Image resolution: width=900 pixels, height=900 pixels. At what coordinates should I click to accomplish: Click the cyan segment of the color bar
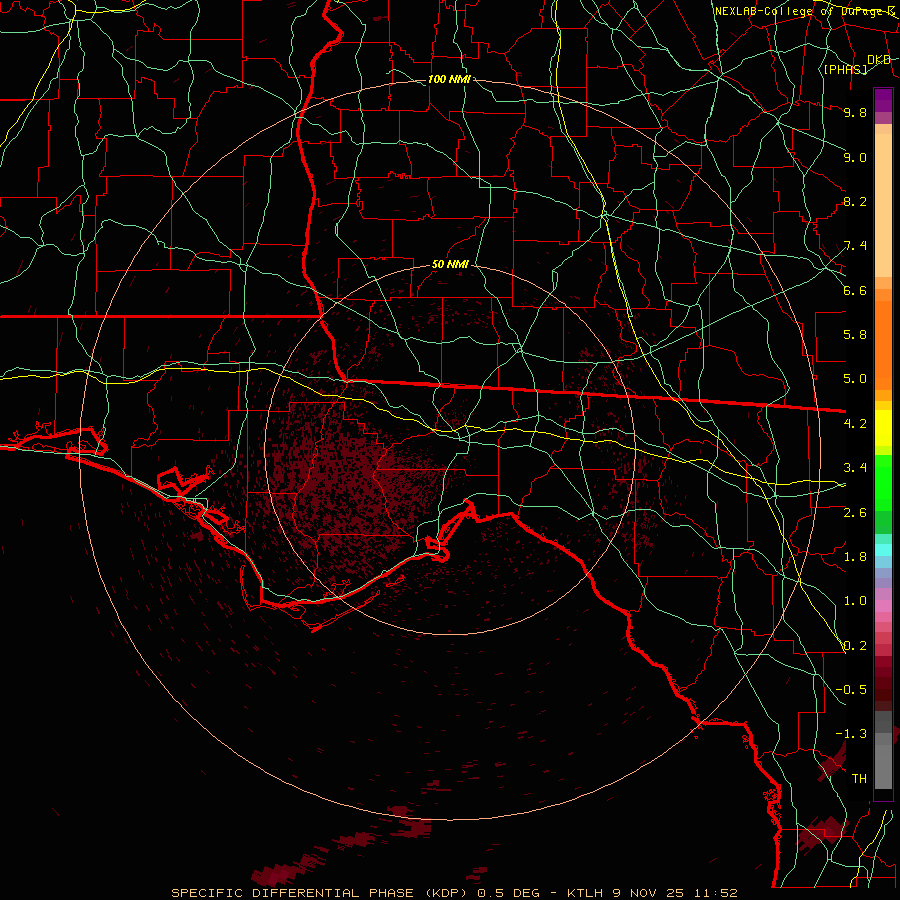(883, 550)
